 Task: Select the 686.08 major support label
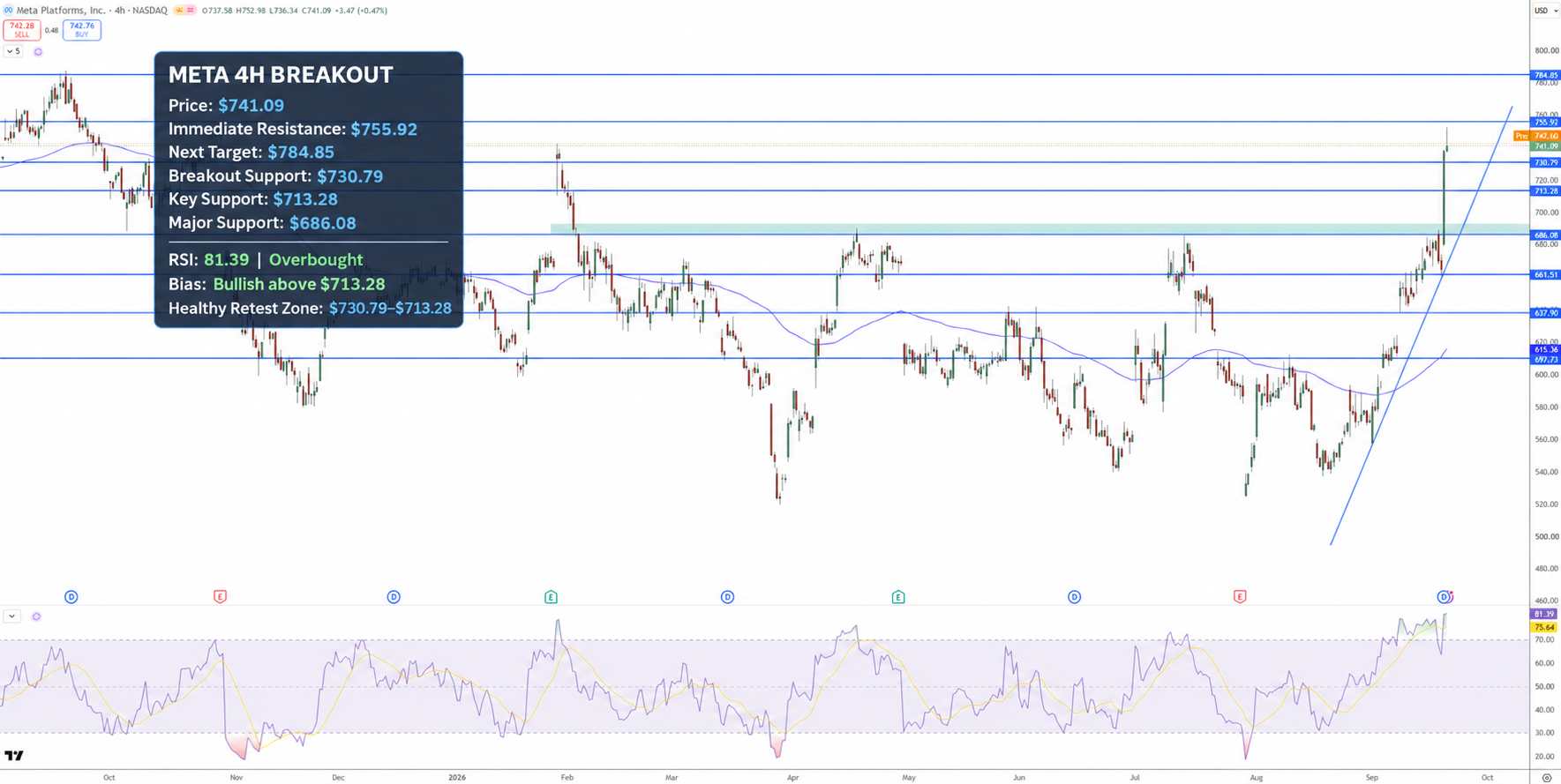pyautogui.click(x=1545, y=235)
